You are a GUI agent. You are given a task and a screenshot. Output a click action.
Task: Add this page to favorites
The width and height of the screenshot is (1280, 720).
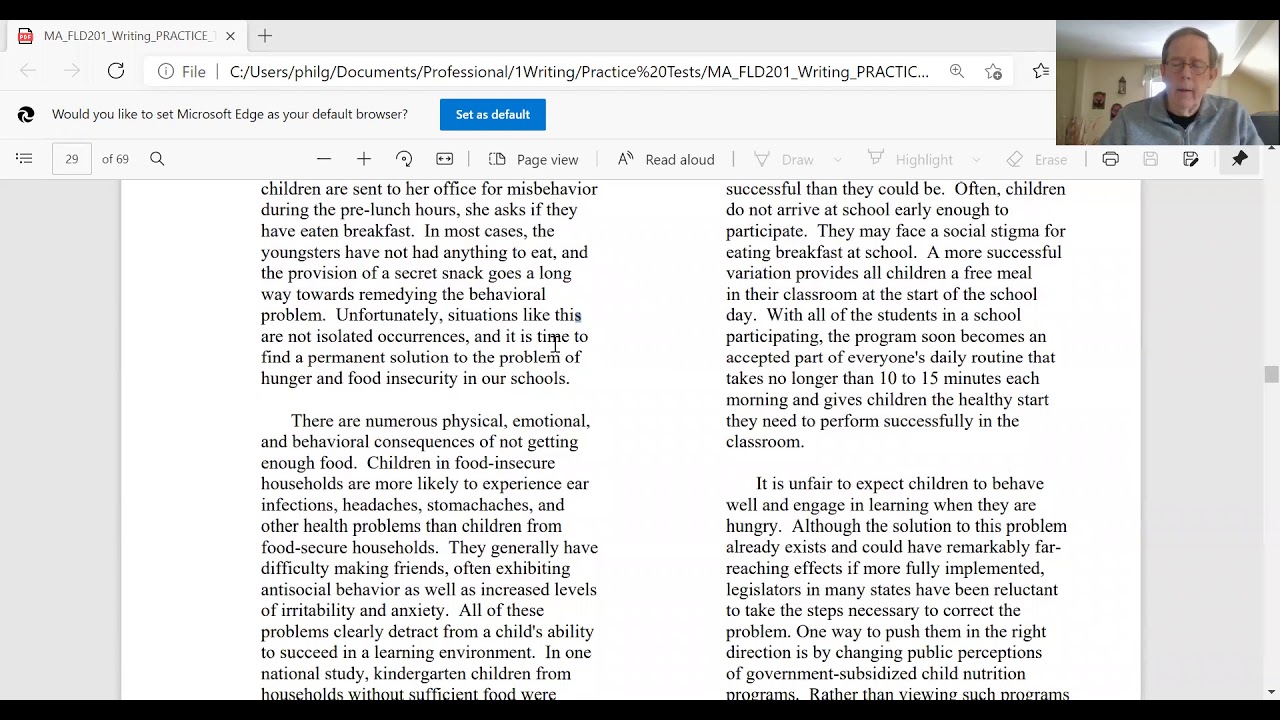click(993, 71)
